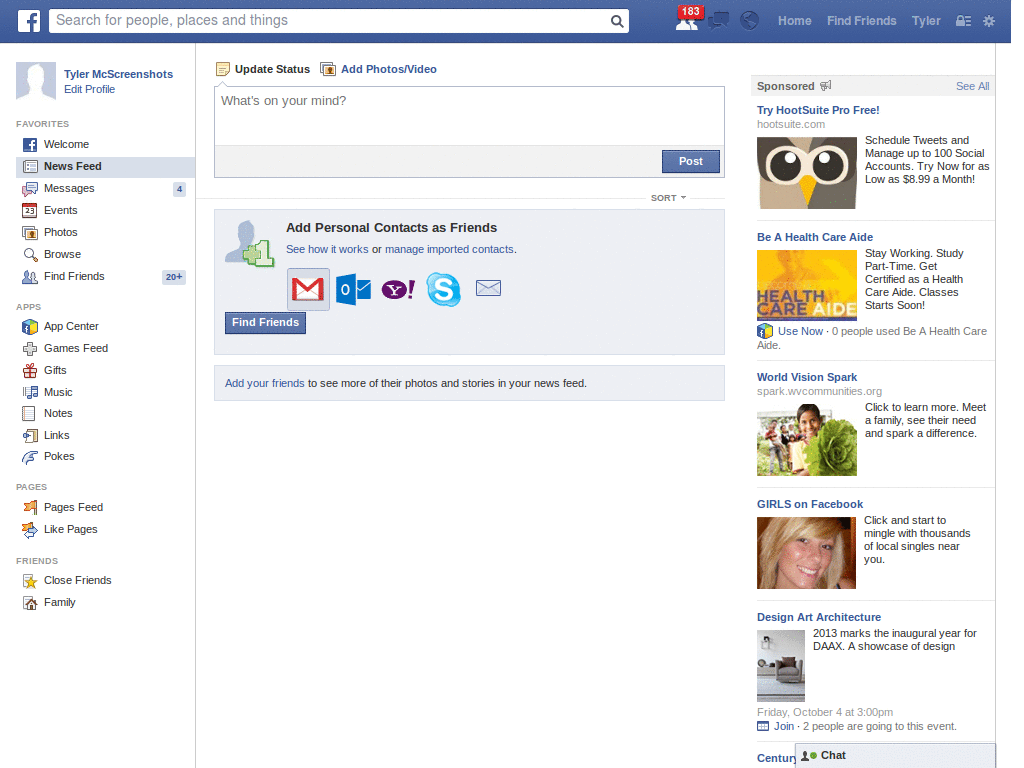The image size is (1024, 768).
Task: Click the Links sidebar icon
Action: pyautogui.click(x=30, y=436)
